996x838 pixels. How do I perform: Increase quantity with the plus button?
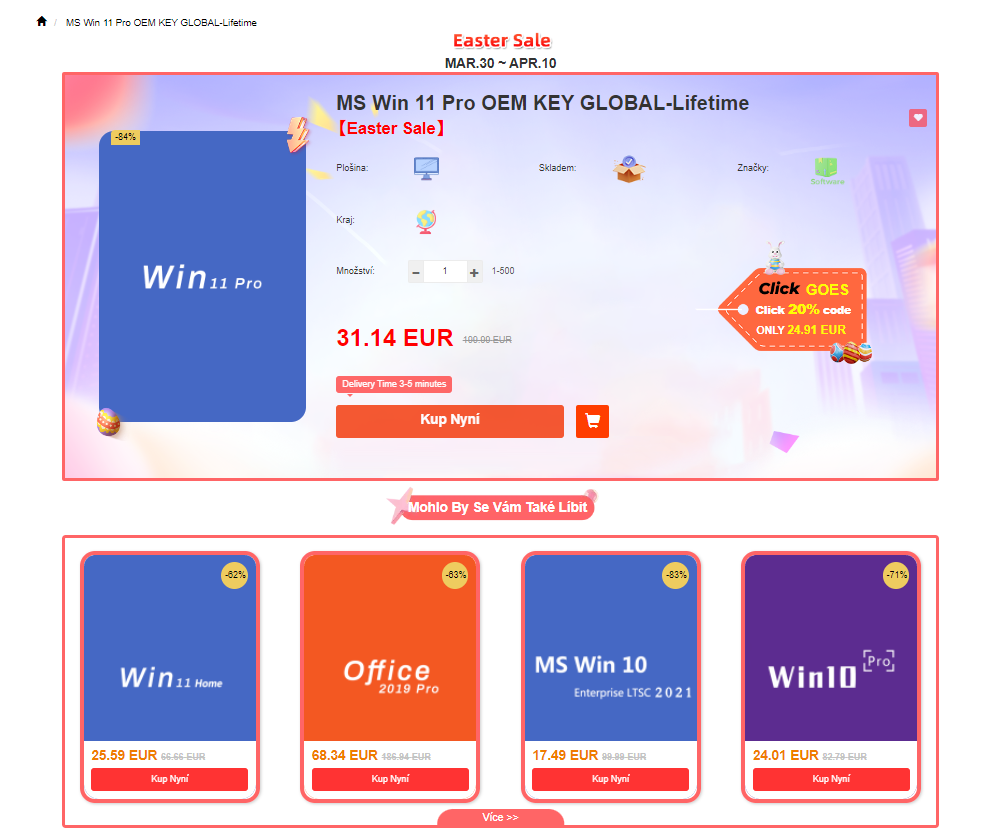[474, 272]
